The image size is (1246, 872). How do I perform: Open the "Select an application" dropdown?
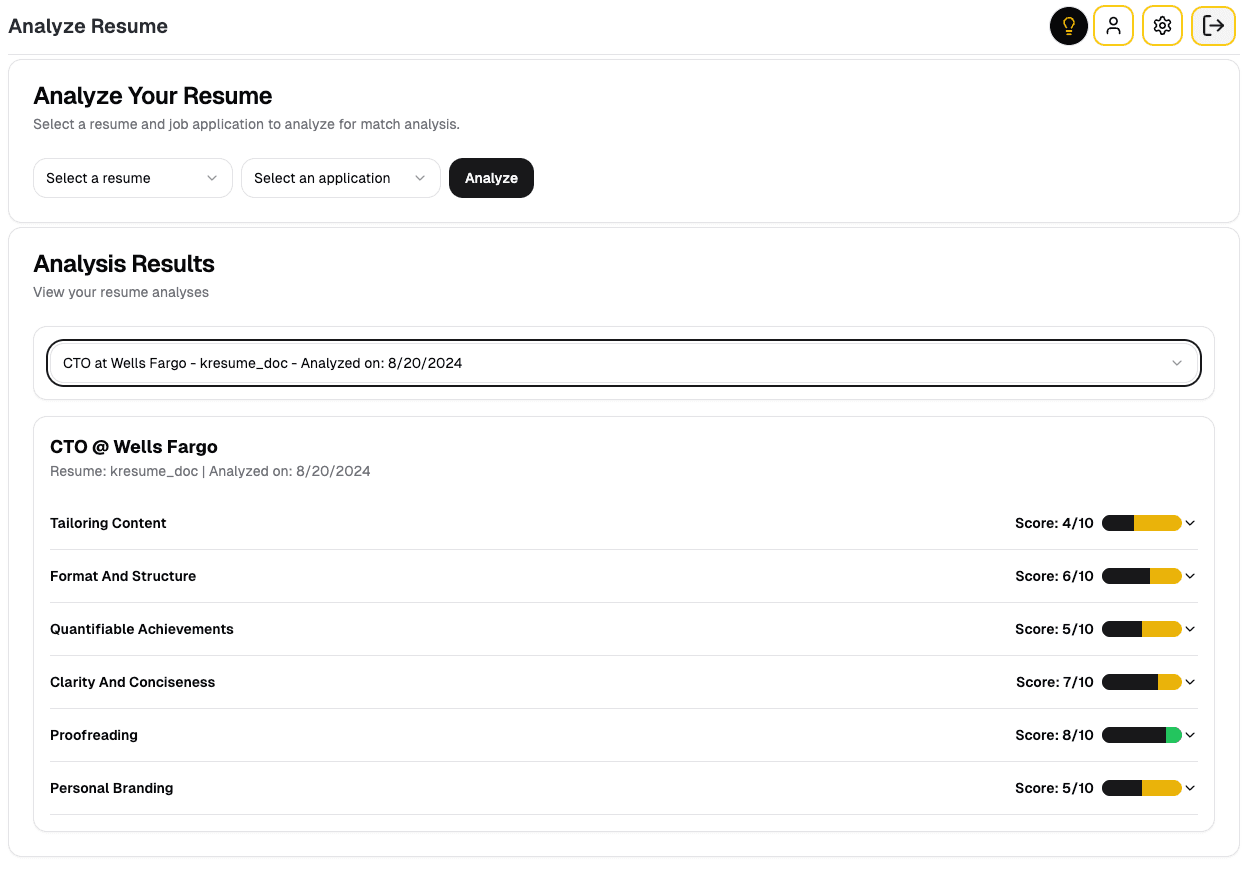(x=340, y=178)
